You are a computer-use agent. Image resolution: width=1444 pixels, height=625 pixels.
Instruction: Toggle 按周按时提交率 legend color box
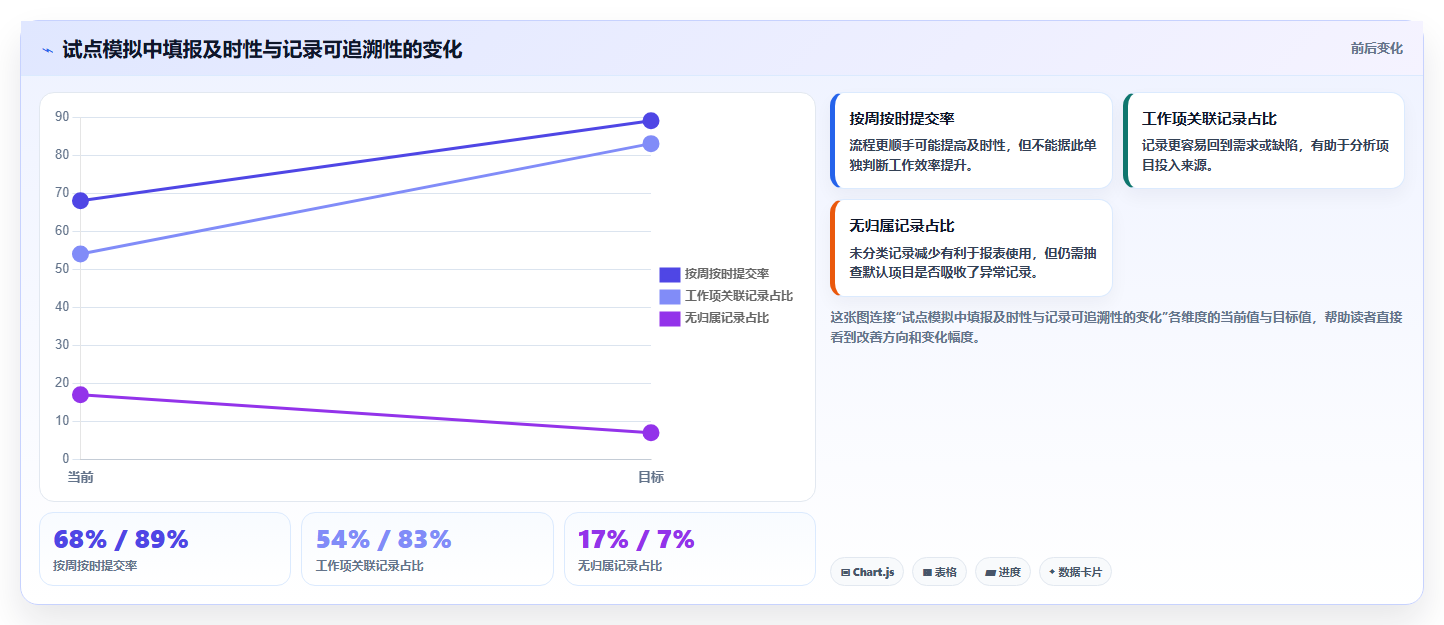tap(669, 274)
